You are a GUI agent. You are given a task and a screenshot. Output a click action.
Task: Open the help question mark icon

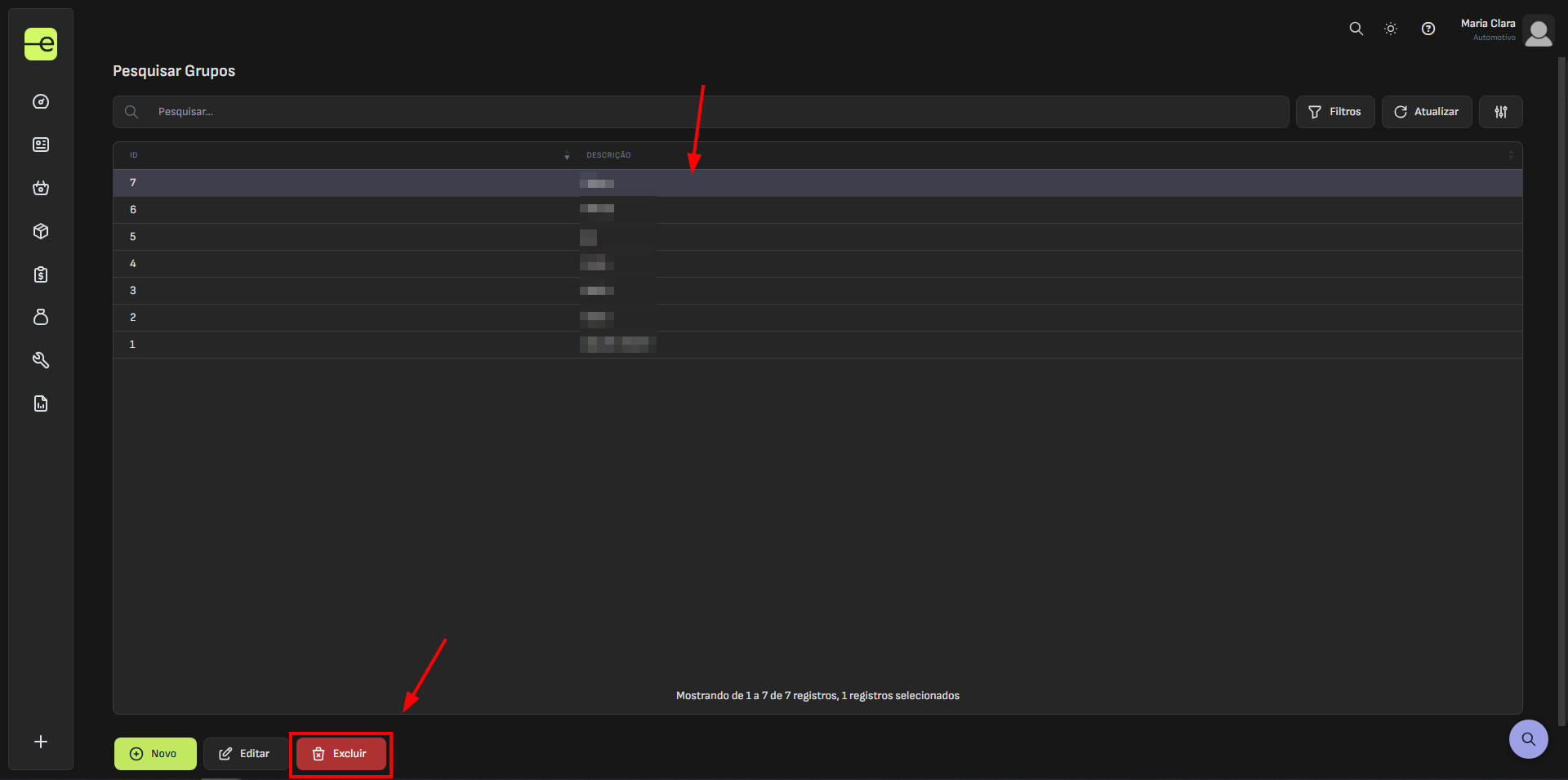point(1428,29)
